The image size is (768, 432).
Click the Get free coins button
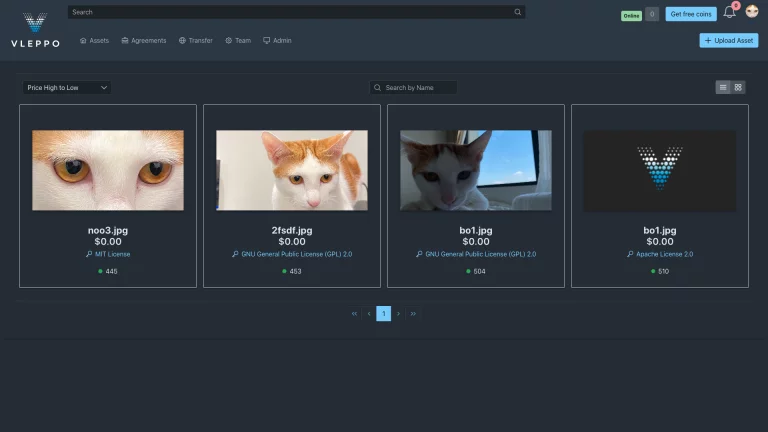(x=691, y=14)
